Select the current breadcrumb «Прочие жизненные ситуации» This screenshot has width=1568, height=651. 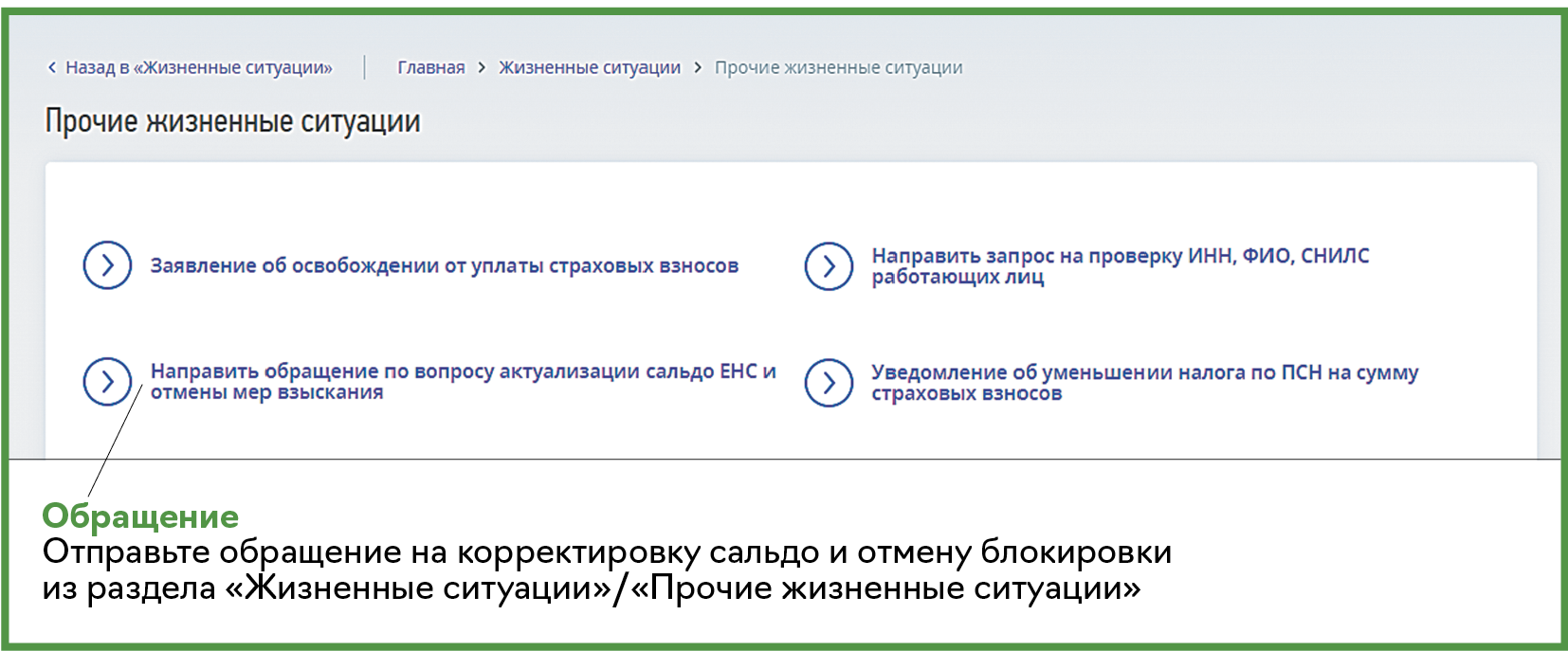[838, 67]
